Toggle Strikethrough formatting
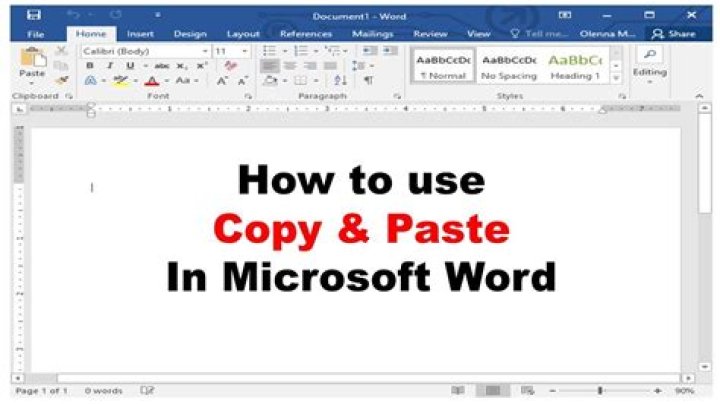Screen dimensions: 720x404 coord(162,66)
